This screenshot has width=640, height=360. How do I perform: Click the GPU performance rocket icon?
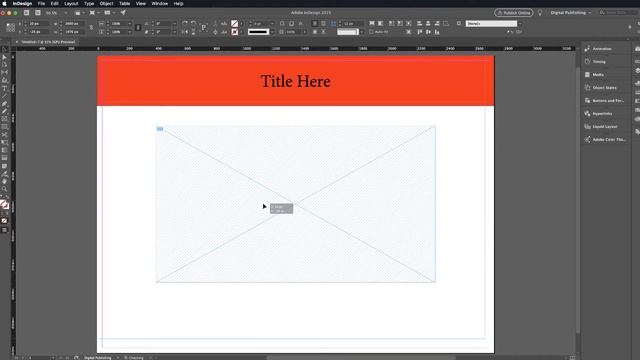pyautogui.click(x=123, y=13)
